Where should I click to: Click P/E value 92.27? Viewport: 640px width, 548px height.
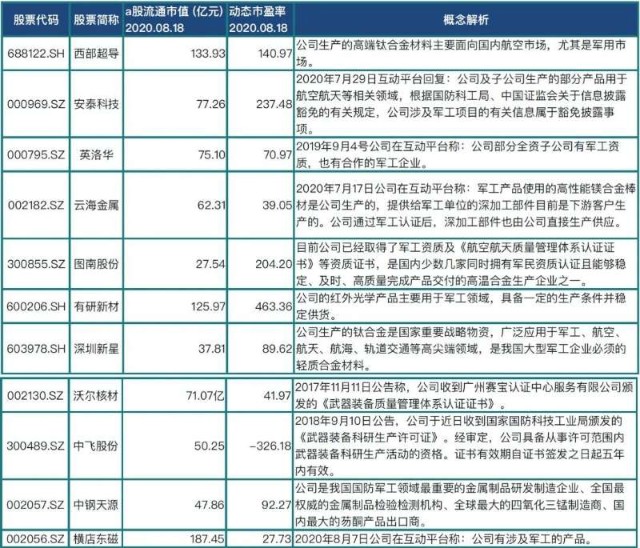click(277, 505)
